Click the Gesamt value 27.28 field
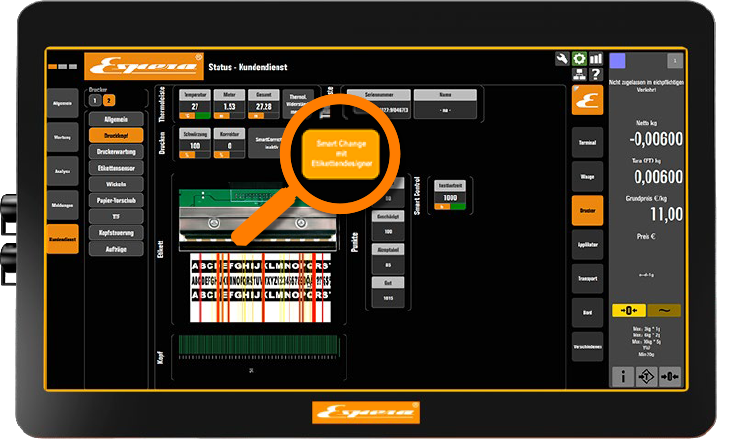 point(264,104)
